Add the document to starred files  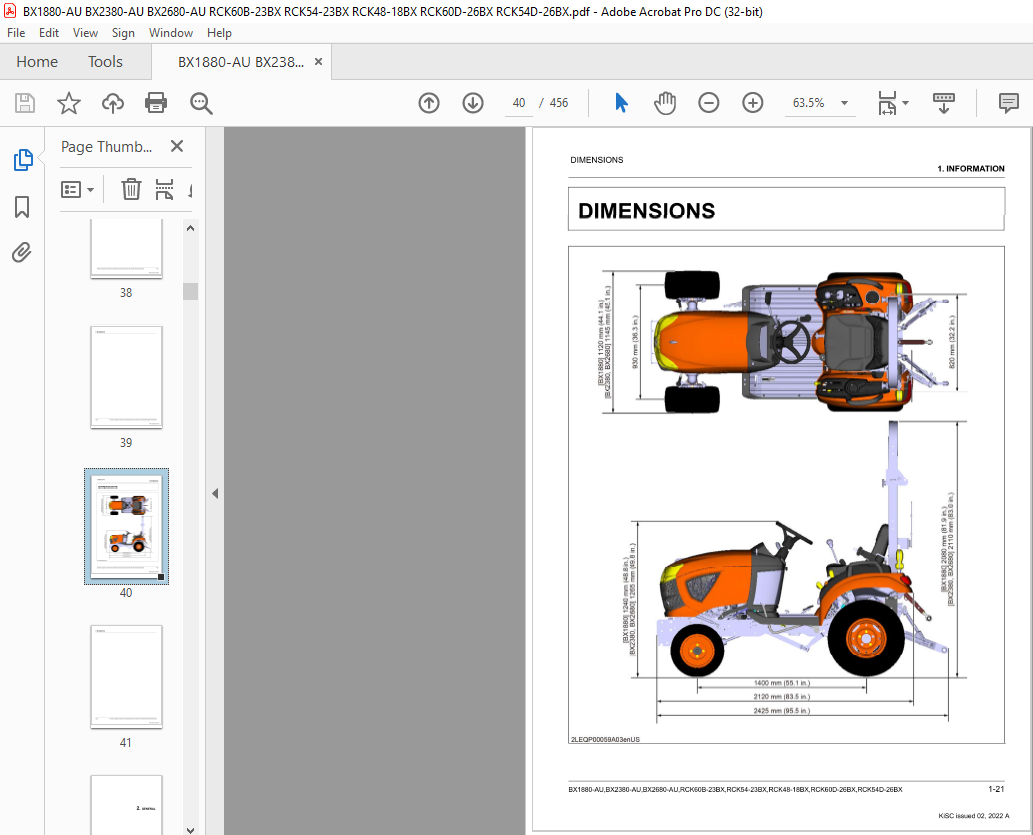click(x=69, y=103)
